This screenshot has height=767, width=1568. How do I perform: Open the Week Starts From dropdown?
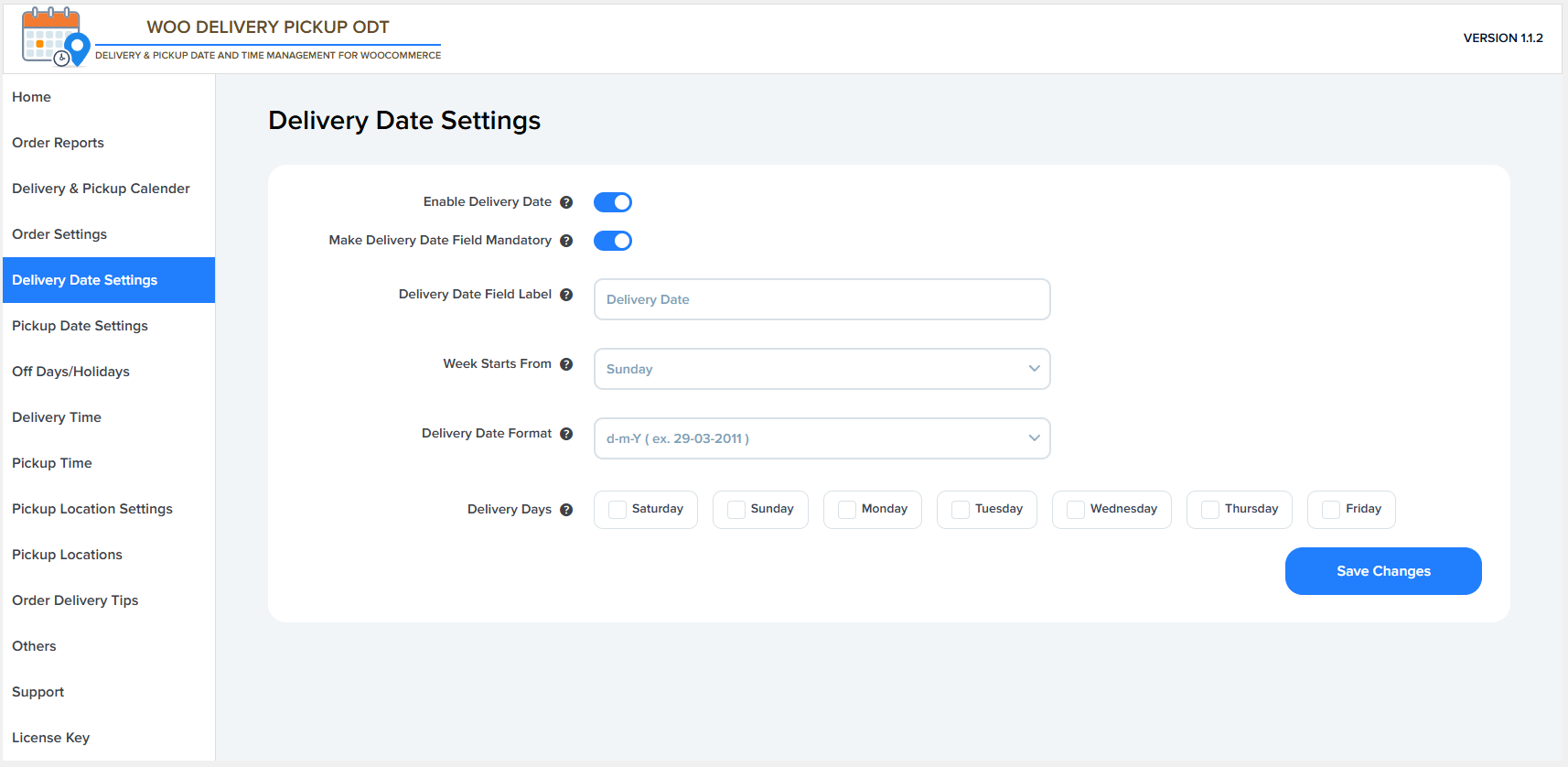(x=822, y=369)
